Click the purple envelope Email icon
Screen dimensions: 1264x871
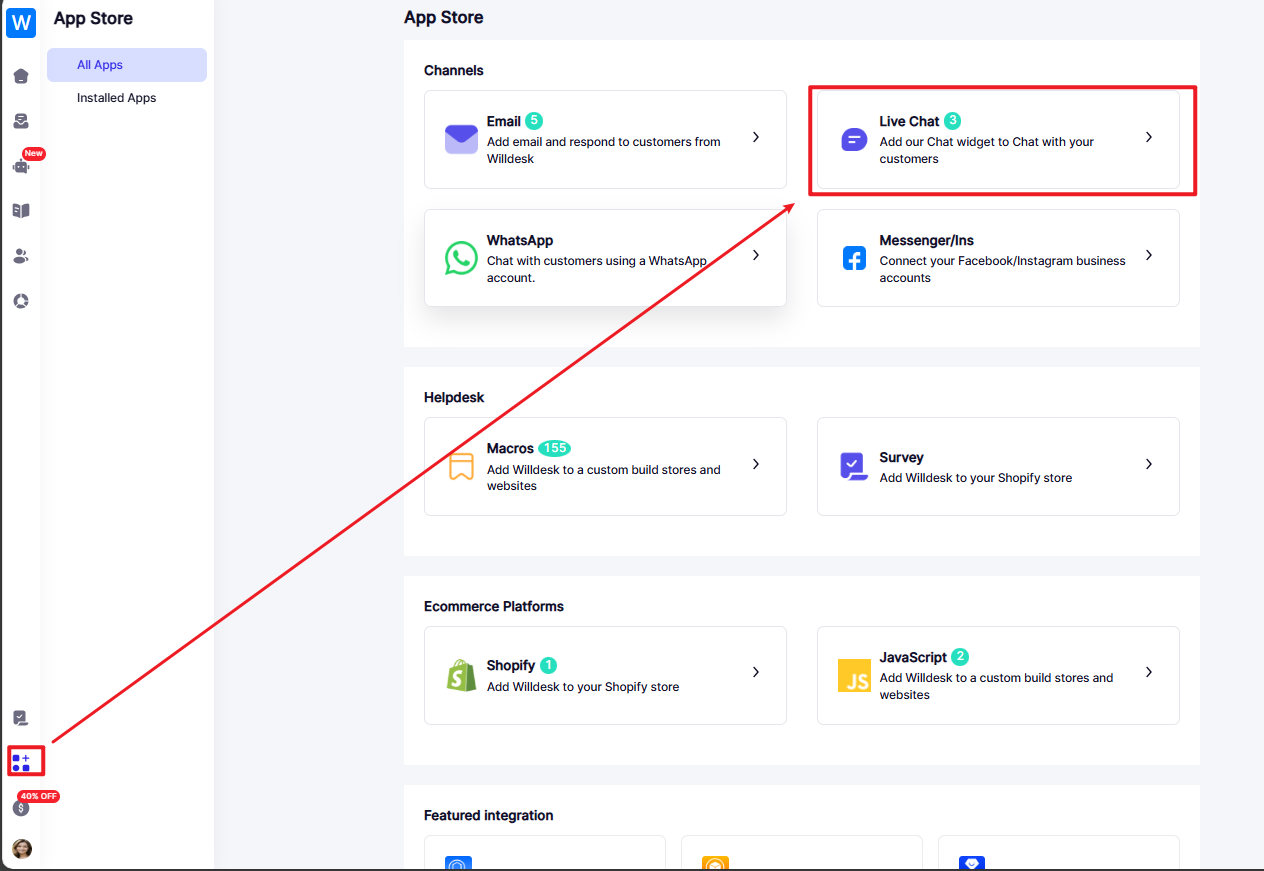click(x=461, y=139)
